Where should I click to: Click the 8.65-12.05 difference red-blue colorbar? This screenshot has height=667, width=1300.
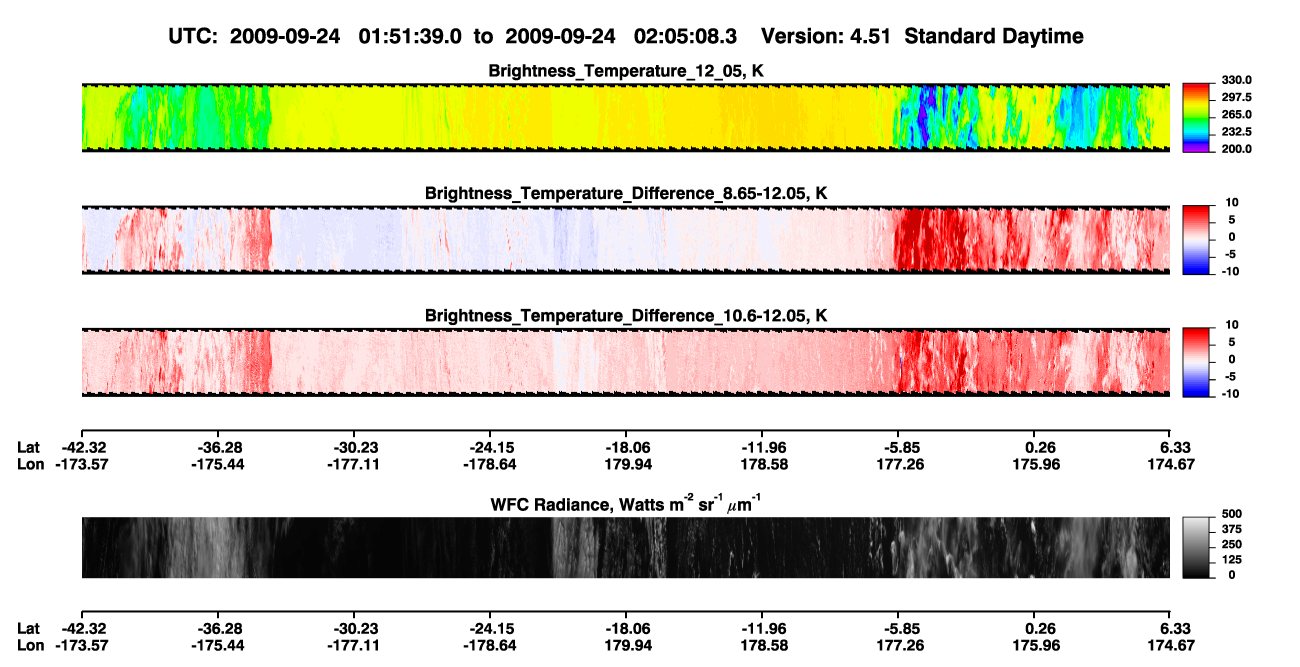[1196, 238]
